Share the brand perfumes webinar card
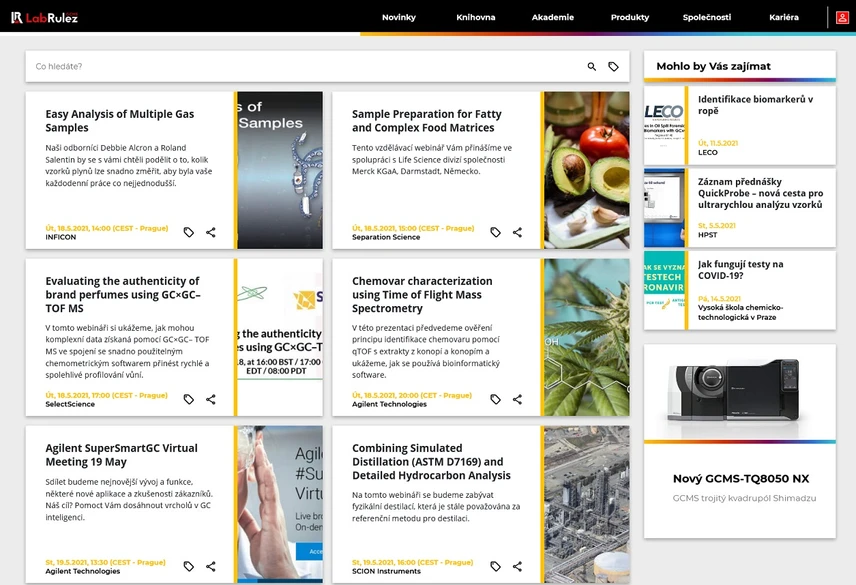Image resolution: width=856 pixels, height=585 pixels. coord(211,400)
